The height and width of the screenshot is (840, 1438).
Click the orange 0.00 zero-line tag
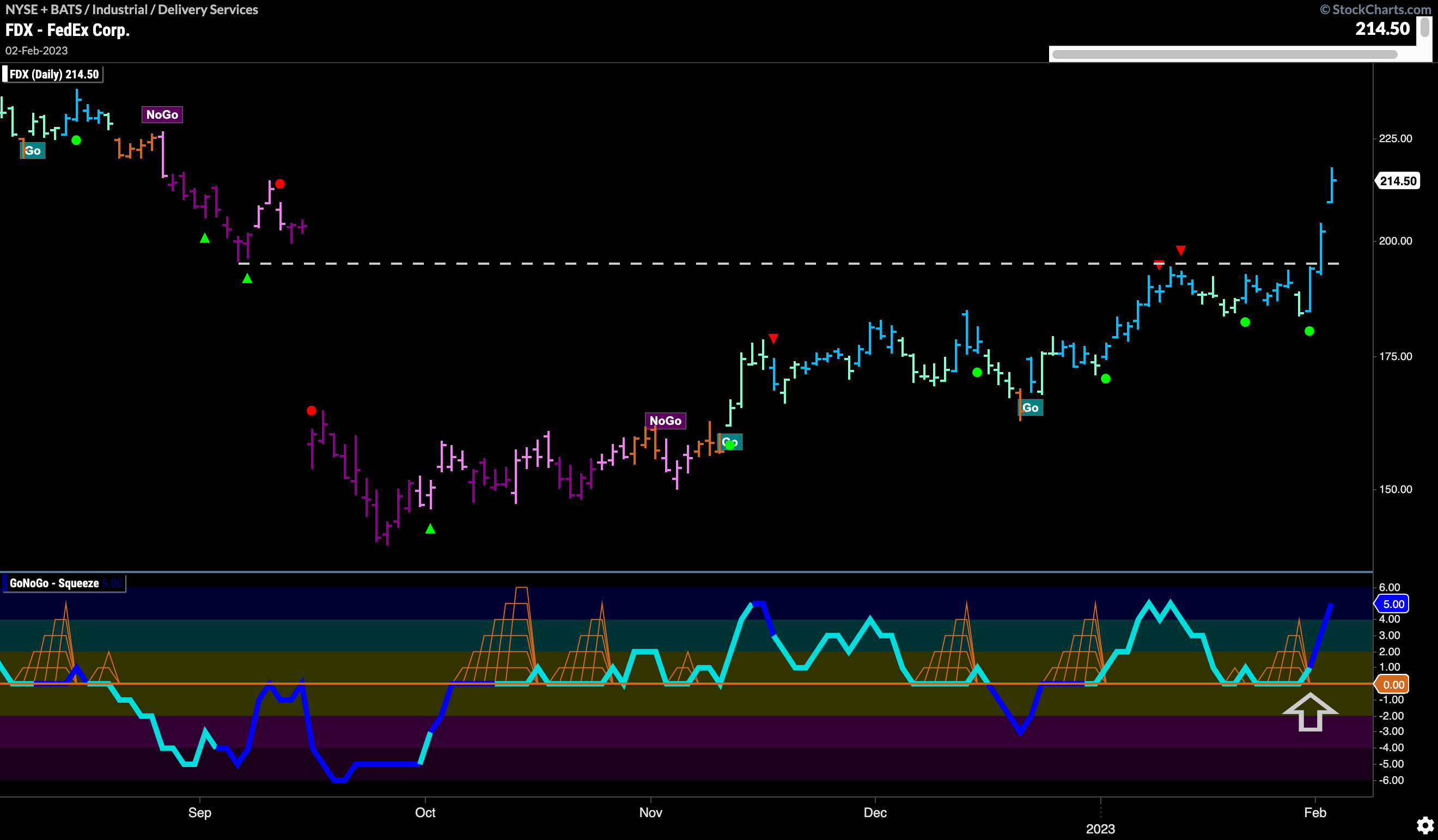click(x=1392, y=684)
